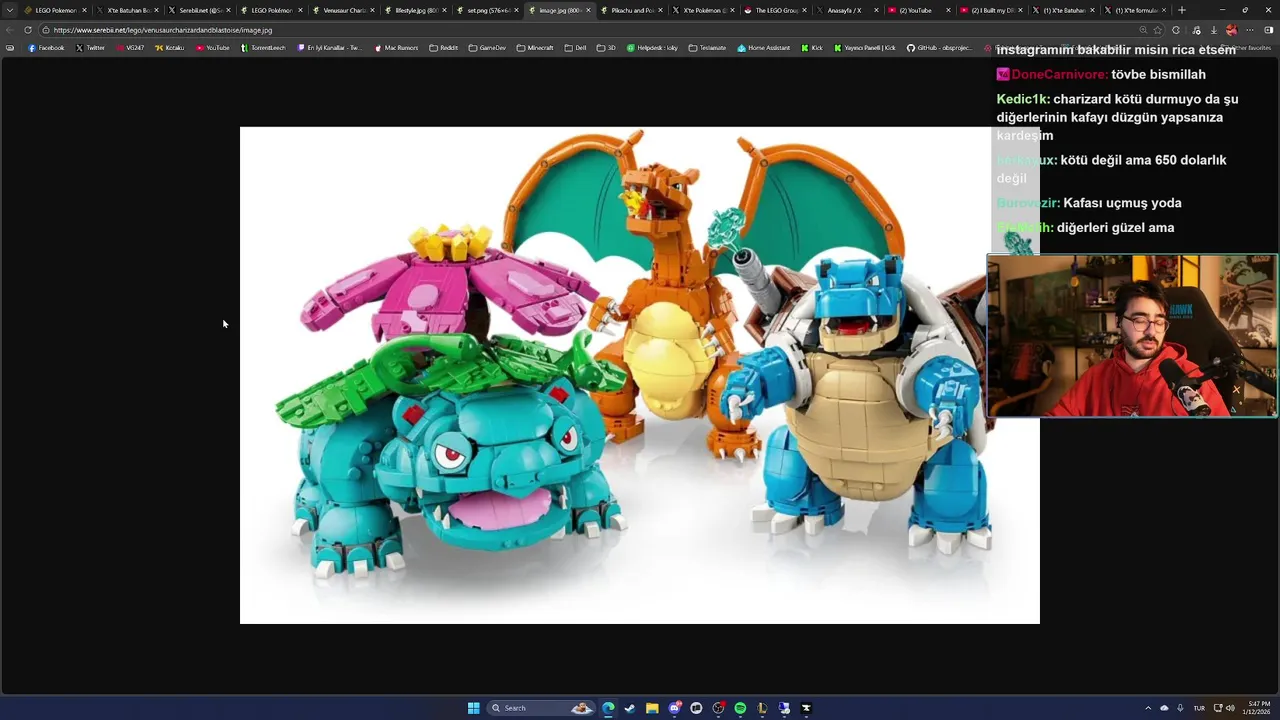Open File Explorer from the taskbar
Image resolution: width=1280 pixels, height=720 pixels.
(652, 708)
